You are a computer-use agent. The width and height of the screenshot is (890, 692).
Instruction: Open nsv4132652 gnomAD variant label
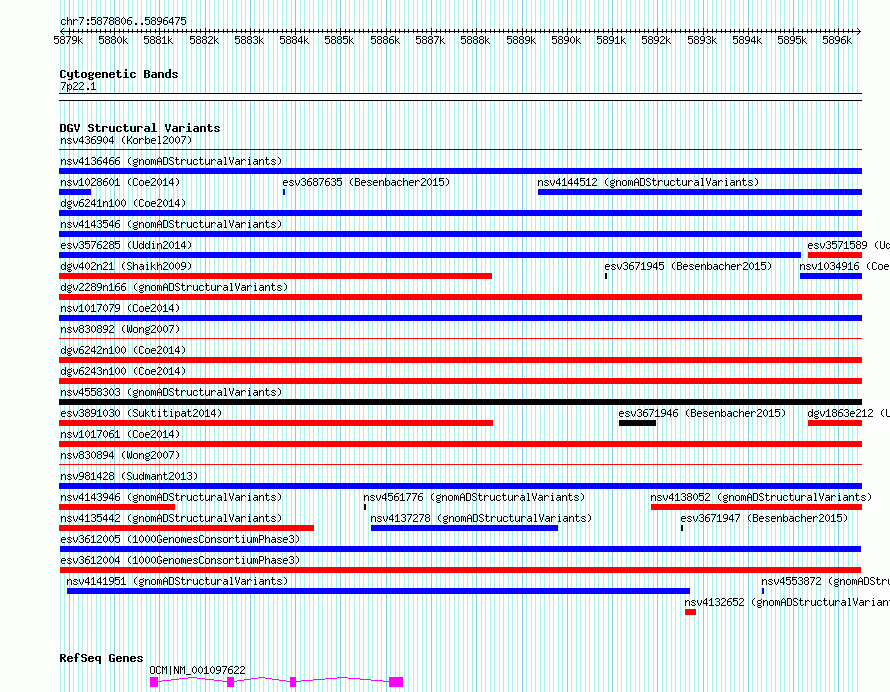[x=787, y=602]
